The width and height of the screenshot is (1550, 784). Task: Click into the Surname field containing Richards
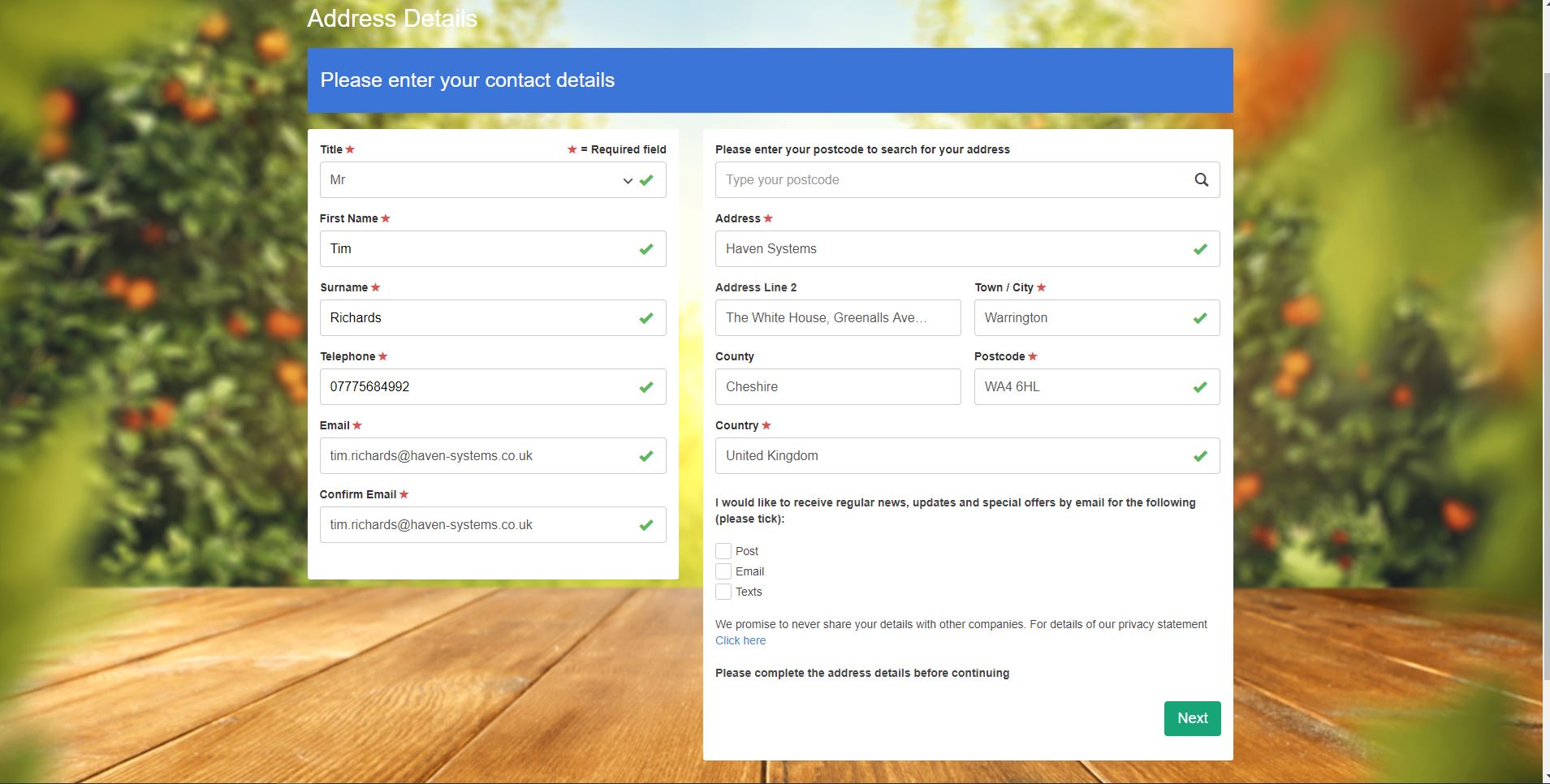479,318
